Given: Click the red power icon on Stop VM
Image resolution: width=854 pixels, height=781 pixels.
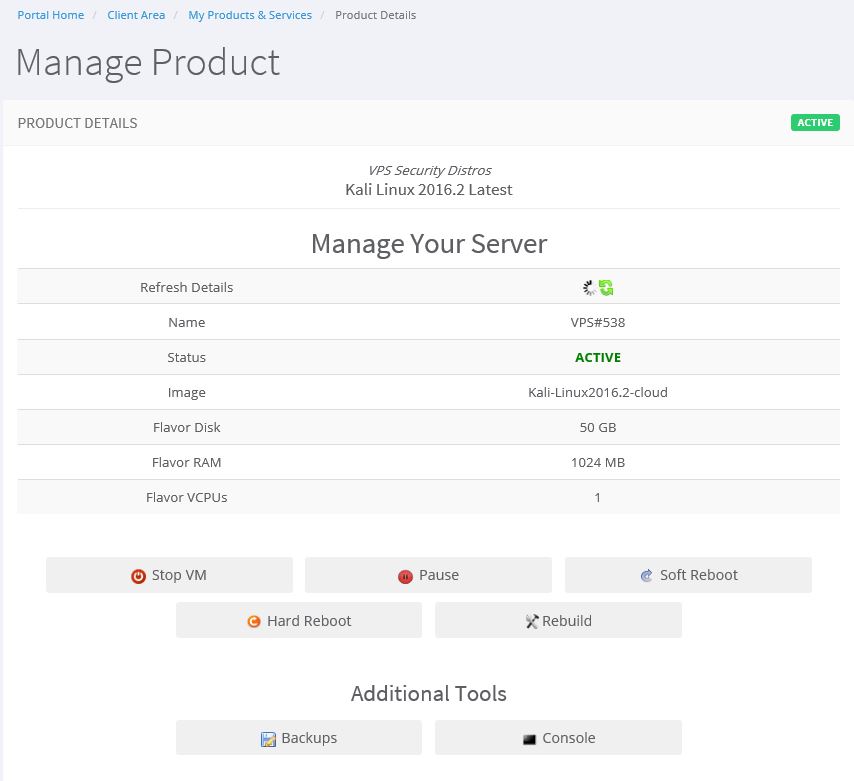Looking at the screenshot, I should coord(138,576).
